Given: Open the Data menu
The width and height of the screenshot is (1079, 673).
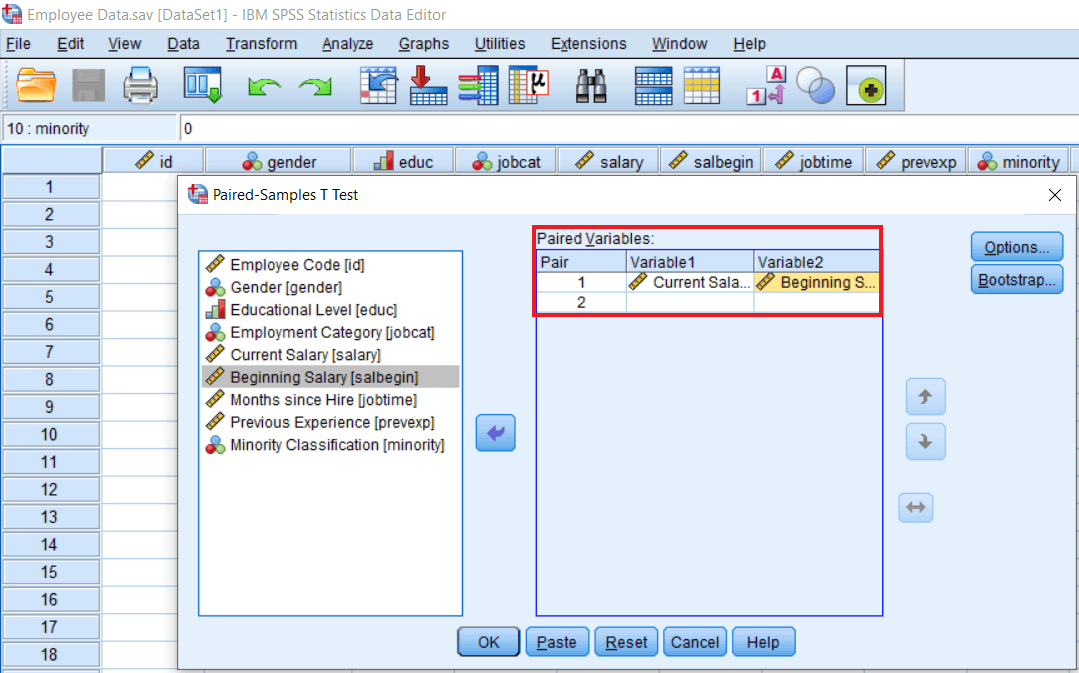Looking at the screenshot, I should click(183, 44).
